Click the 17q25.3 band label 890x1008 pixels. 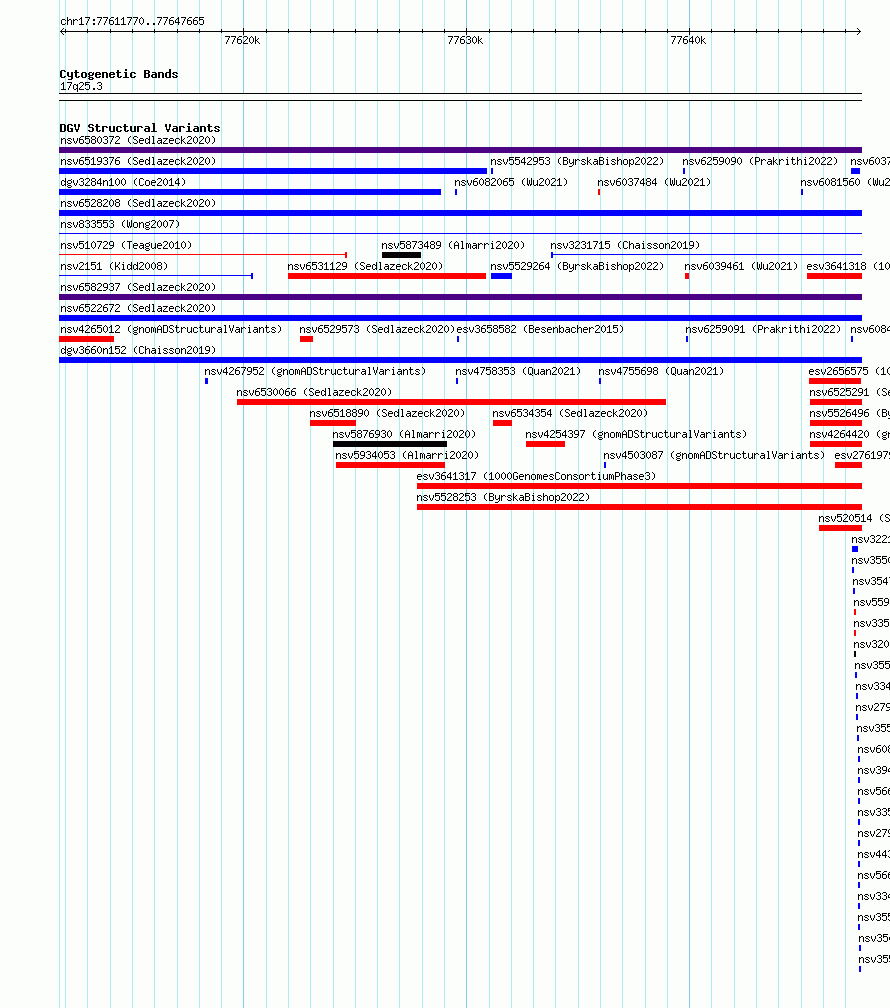pos(81,86)
